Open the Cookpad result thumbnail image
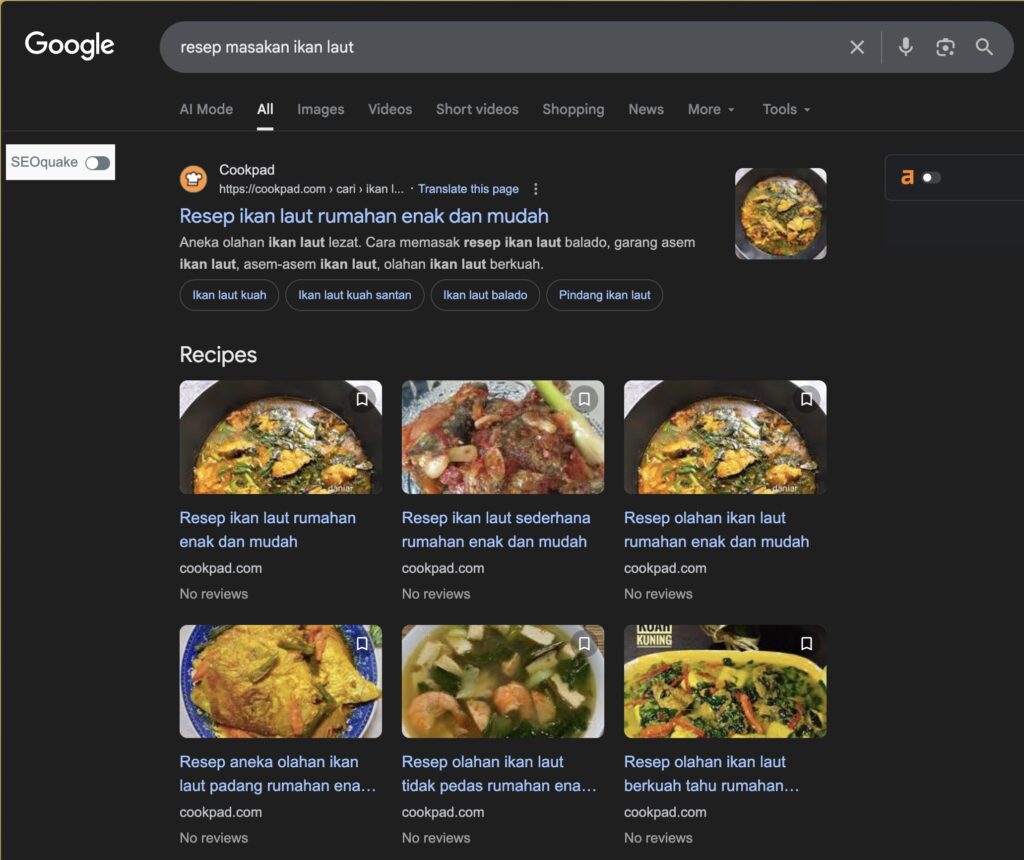The width and height of the screenshot is (1024, 860). click(780, 214)
